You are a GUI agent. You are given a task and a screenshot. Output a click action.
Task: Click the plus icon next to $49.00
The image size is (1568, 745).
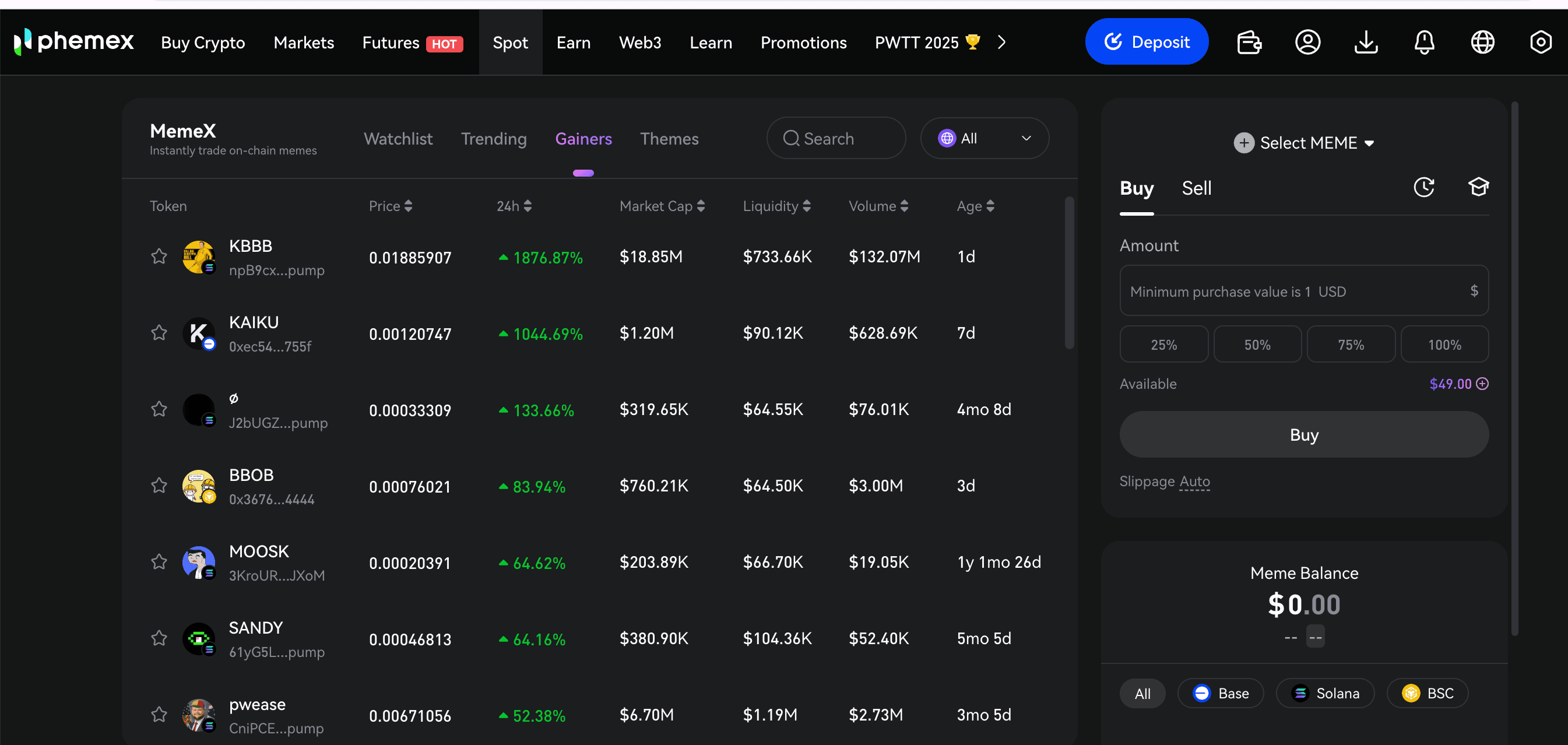click(x=1483, y=384)
